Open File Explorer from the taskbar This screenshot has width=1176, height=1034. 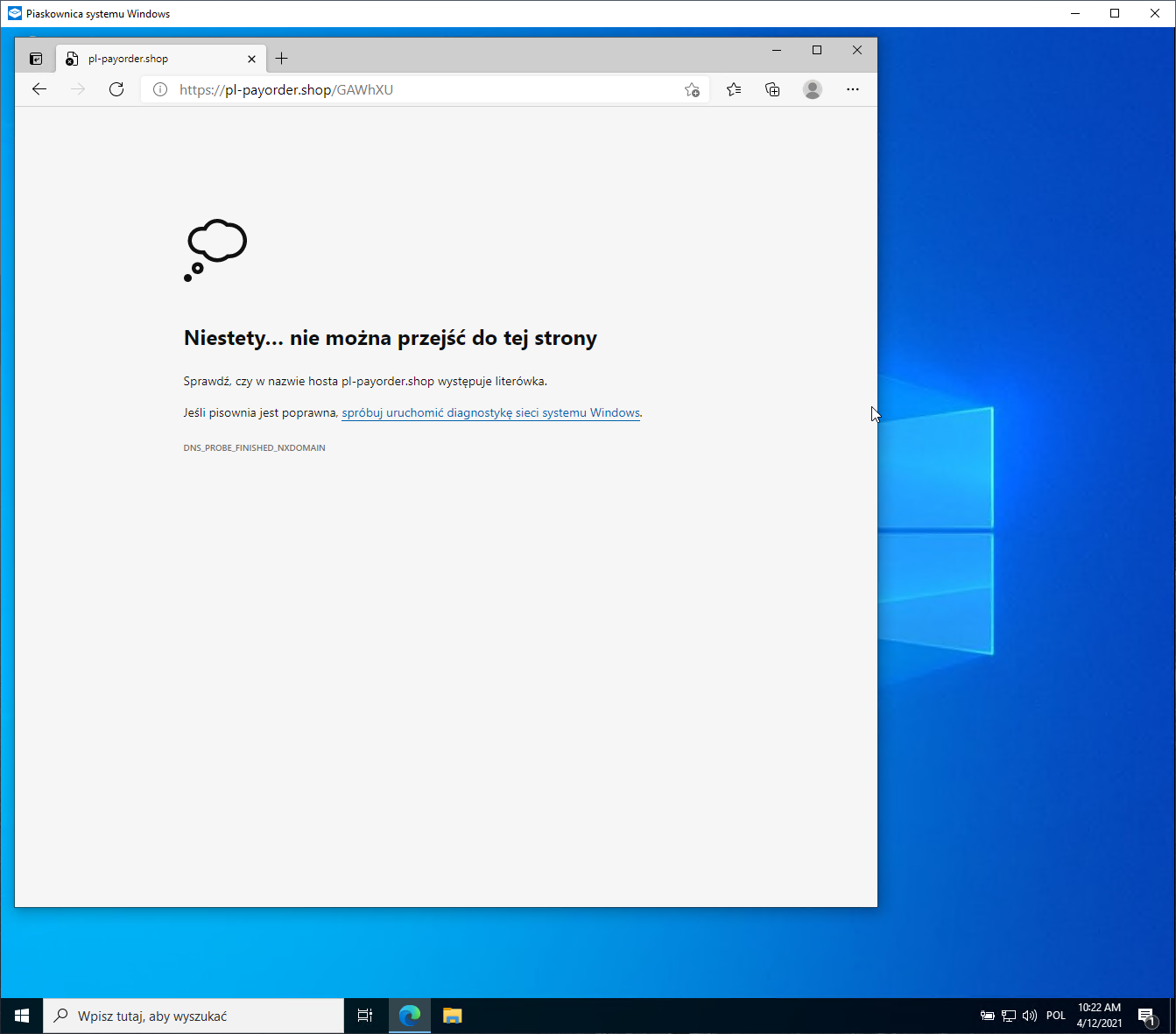452,1016
